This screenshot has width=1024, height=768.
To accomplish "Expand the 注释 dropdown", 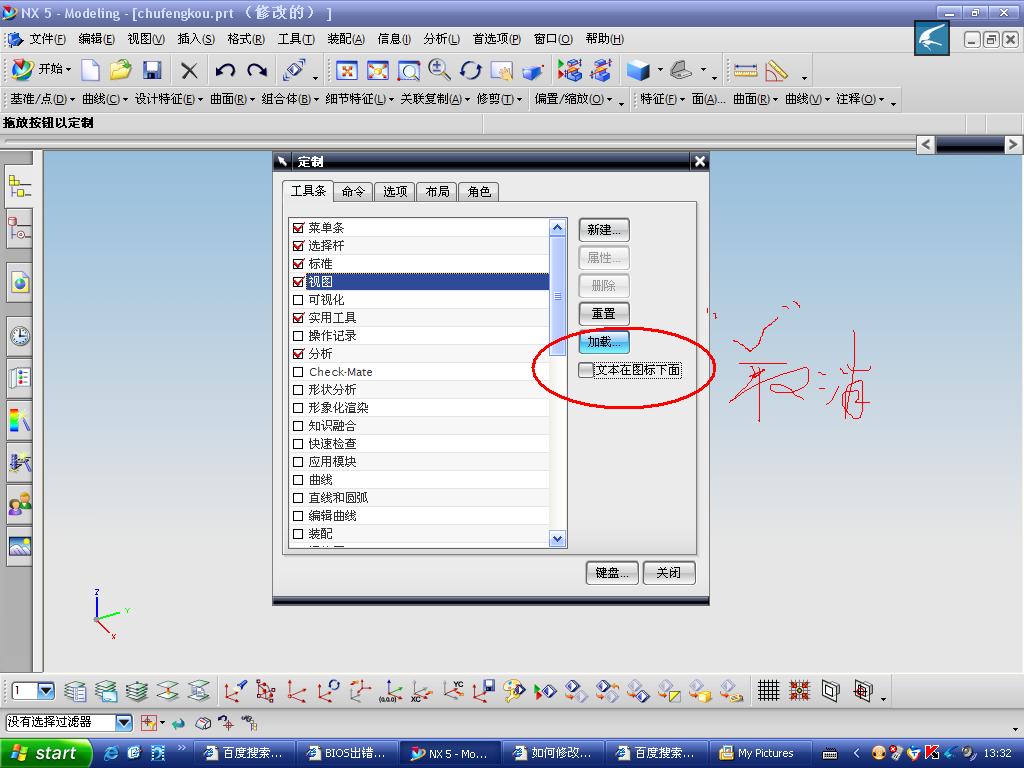I will (x=860, y=99).
